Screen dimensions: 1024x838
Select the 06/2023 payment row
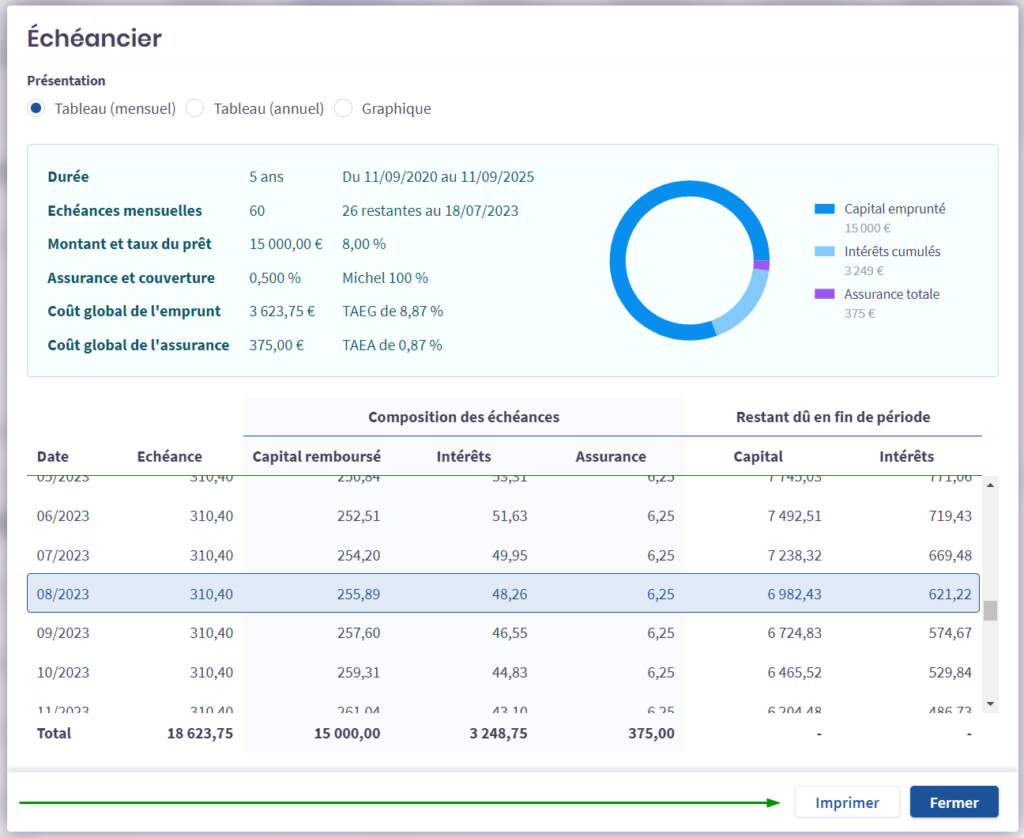point(502,516)
